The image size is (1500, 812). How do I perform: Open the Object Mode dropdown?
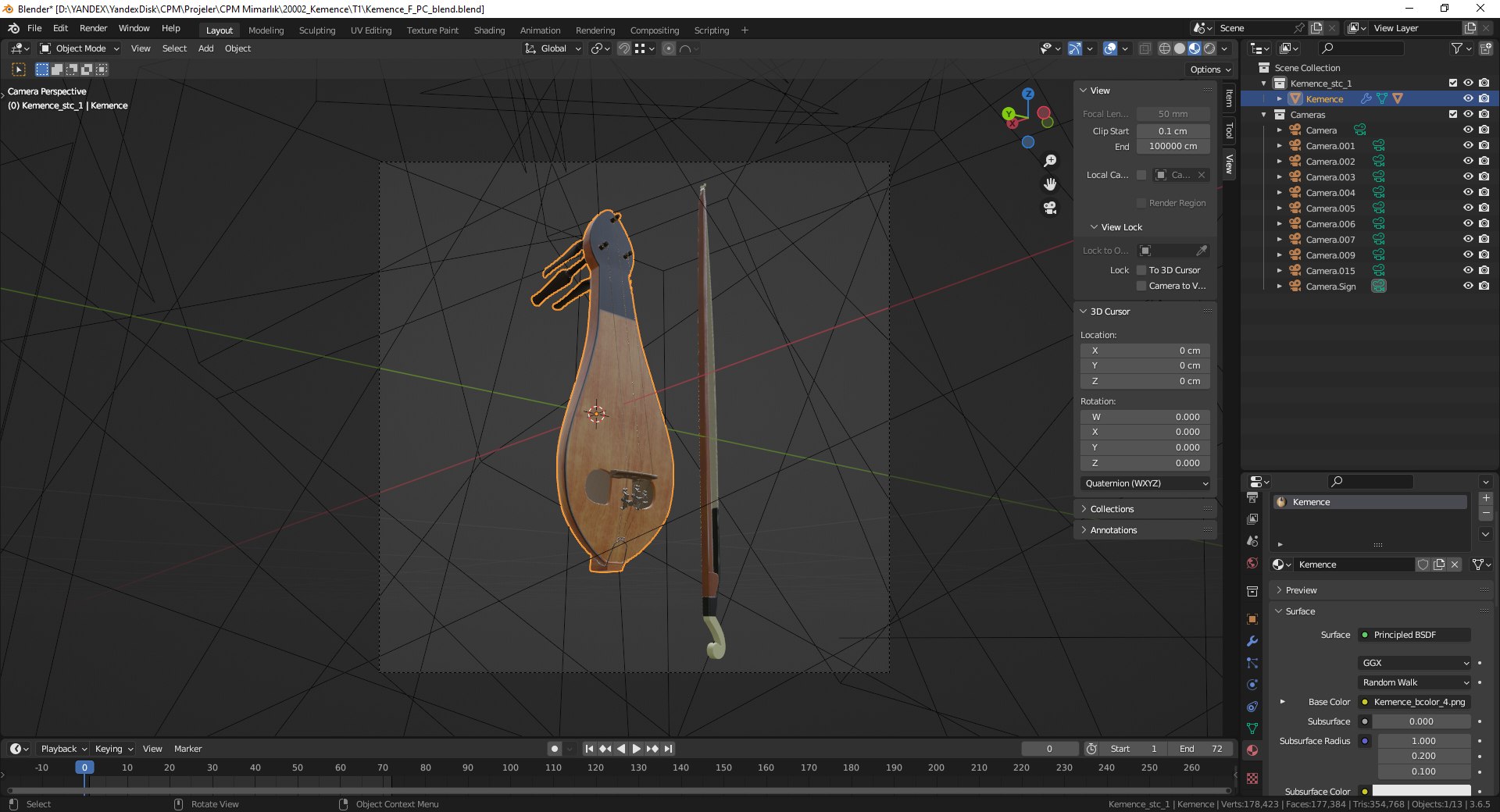click(x=80, y=48)
